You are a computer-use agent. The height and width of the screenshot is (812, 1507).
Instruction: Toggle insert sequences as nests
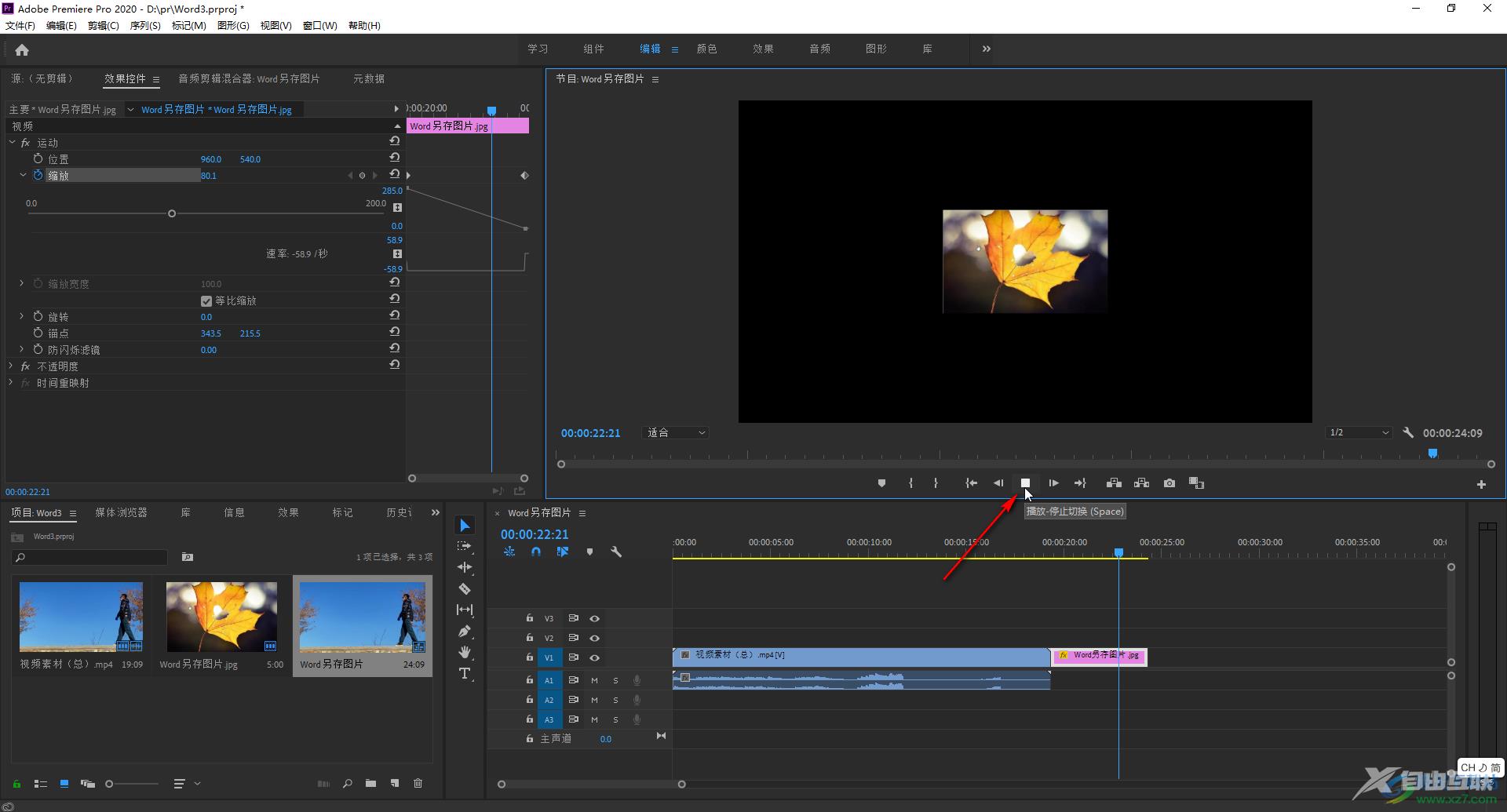click(509, 552)
